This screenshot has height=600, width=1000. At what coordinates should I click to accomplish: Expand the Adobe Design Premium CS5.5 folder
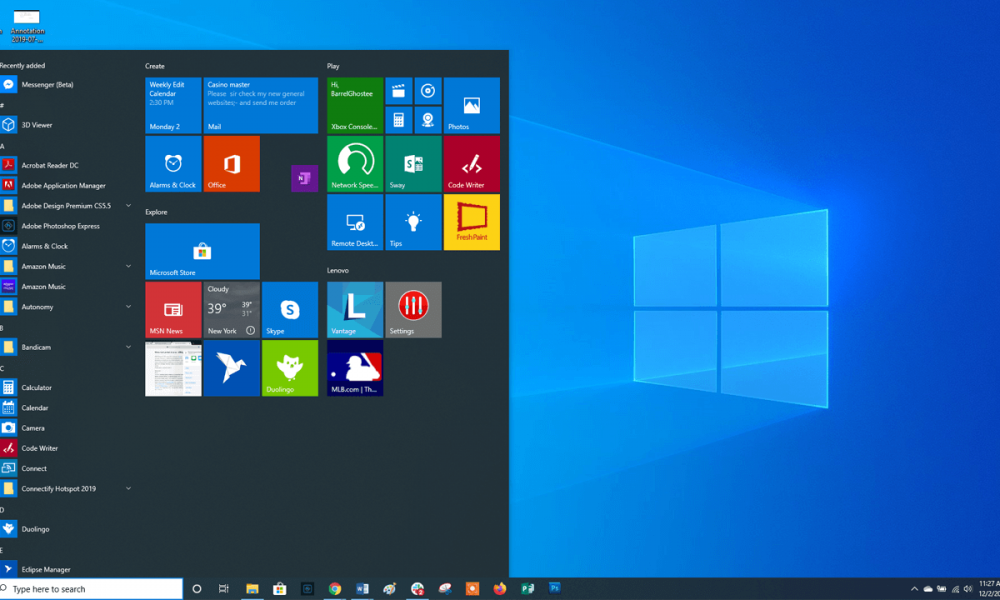[128, 205]
